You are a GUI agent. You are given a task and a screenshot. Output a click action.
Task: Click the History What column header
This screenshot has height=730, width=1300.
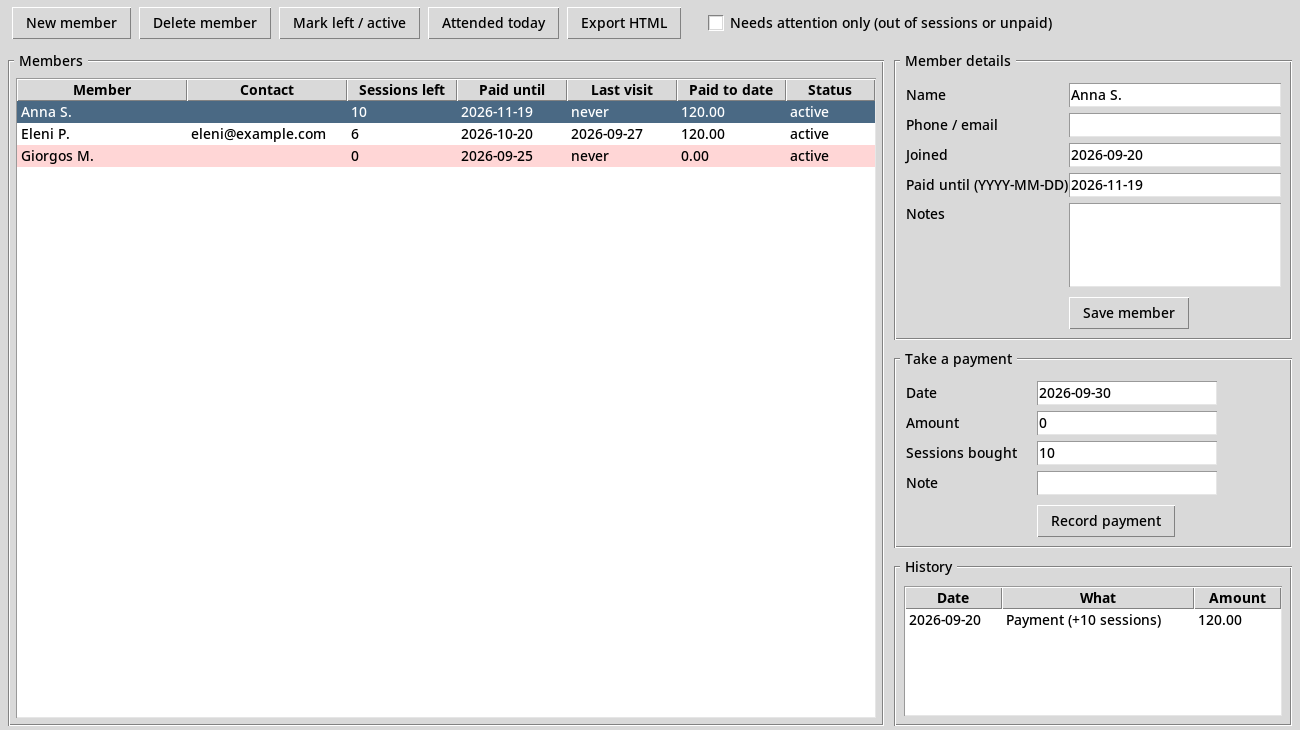(x=1098, y=598)
